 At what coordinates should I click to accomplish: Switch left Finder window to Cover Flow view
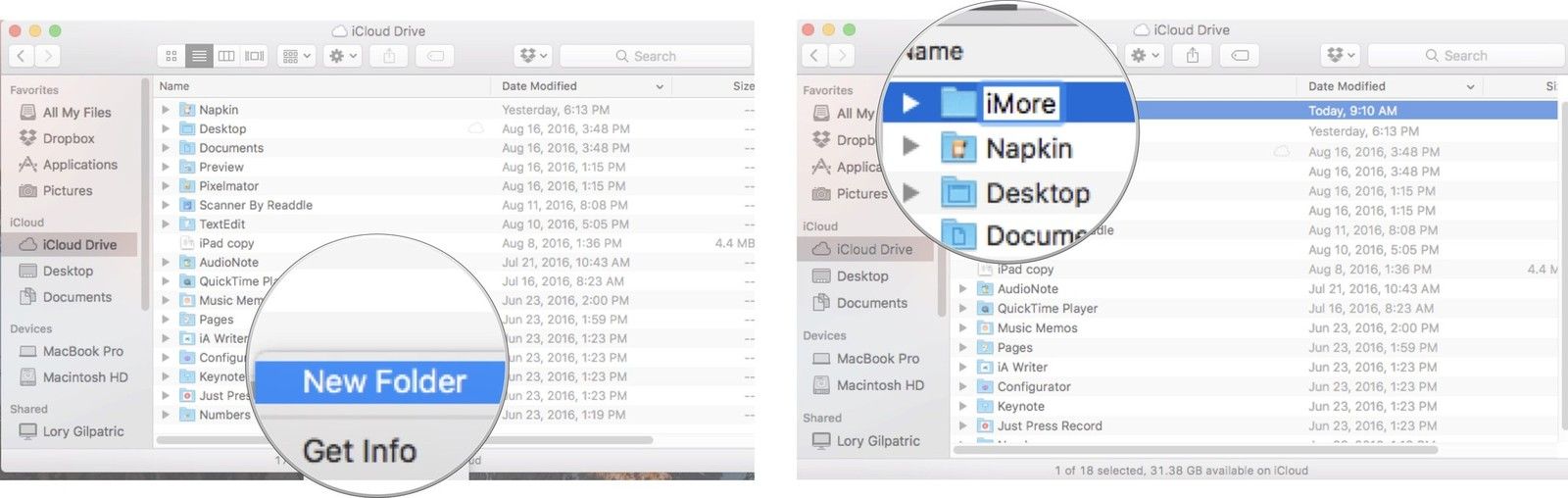click(255, 56)
